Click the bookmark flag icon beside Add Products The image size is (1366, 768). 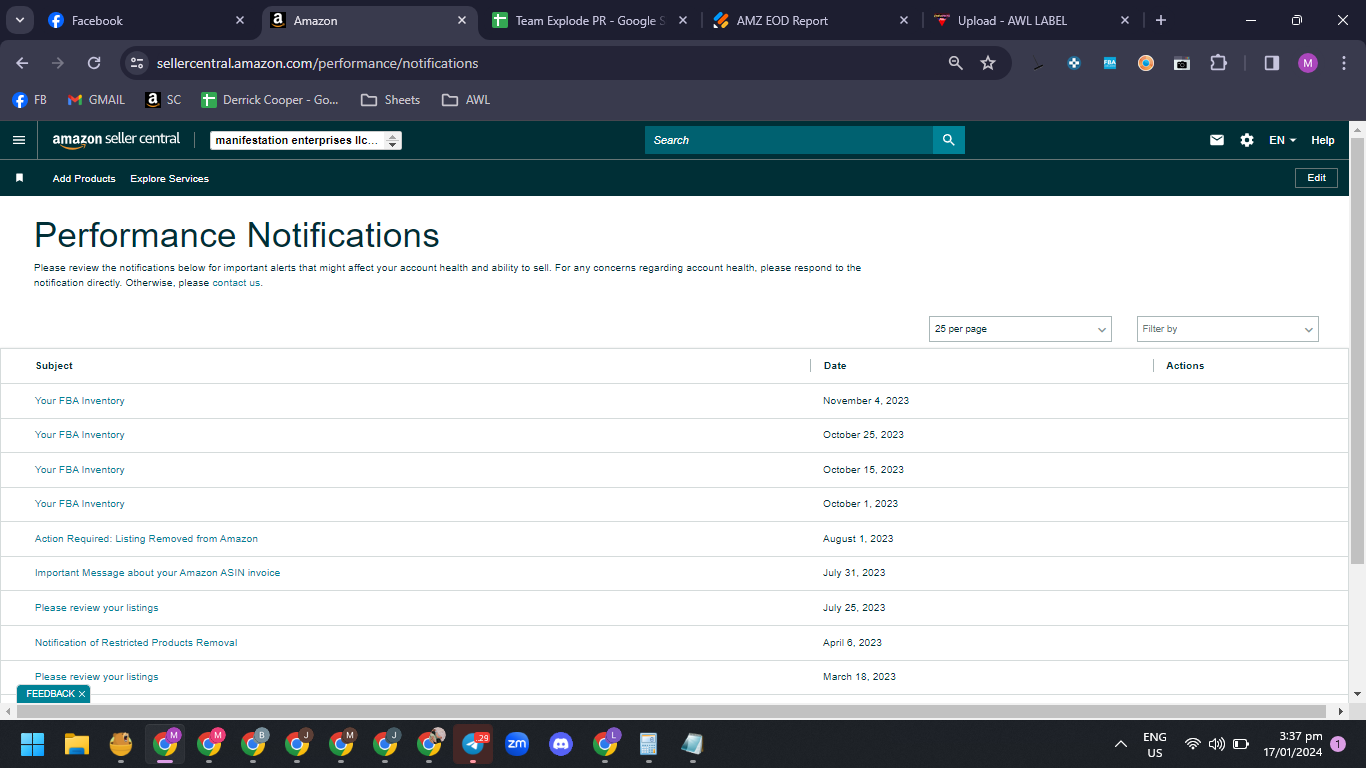pyautogui.click(x=19, y=178)
